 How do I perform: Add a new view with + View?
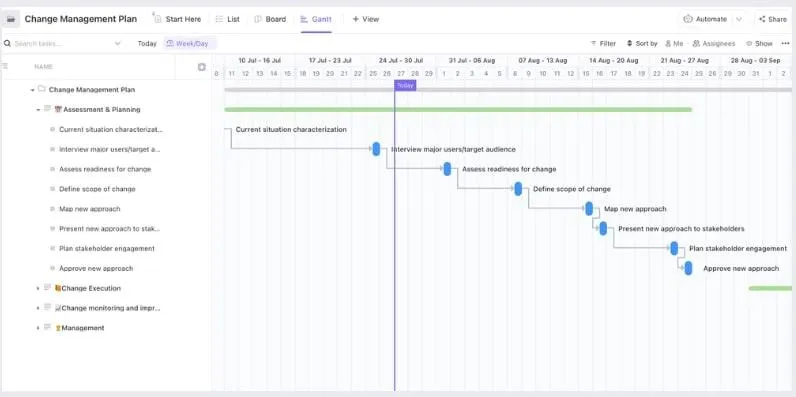coord(366,19)
